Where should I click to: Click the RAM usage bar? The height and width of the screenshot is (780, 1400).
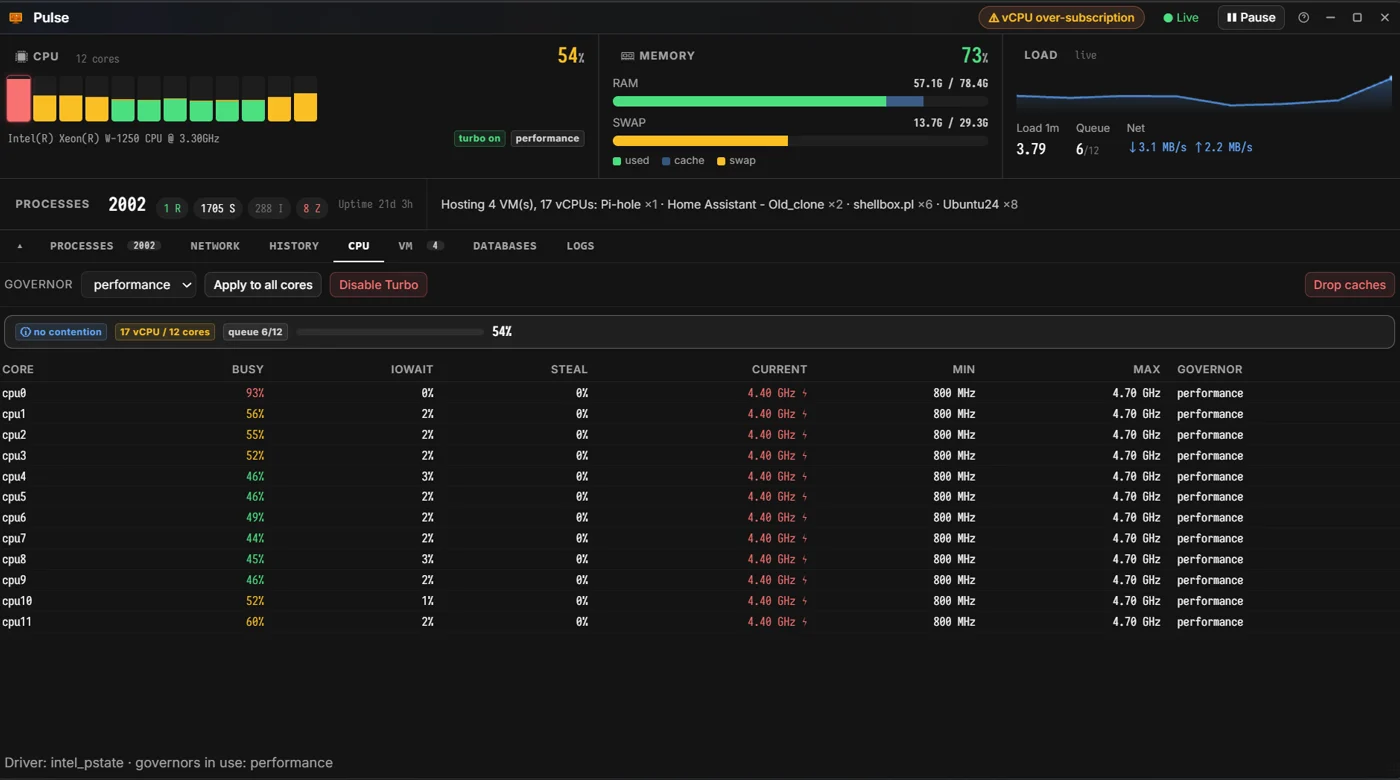click(x=800, y=101)
